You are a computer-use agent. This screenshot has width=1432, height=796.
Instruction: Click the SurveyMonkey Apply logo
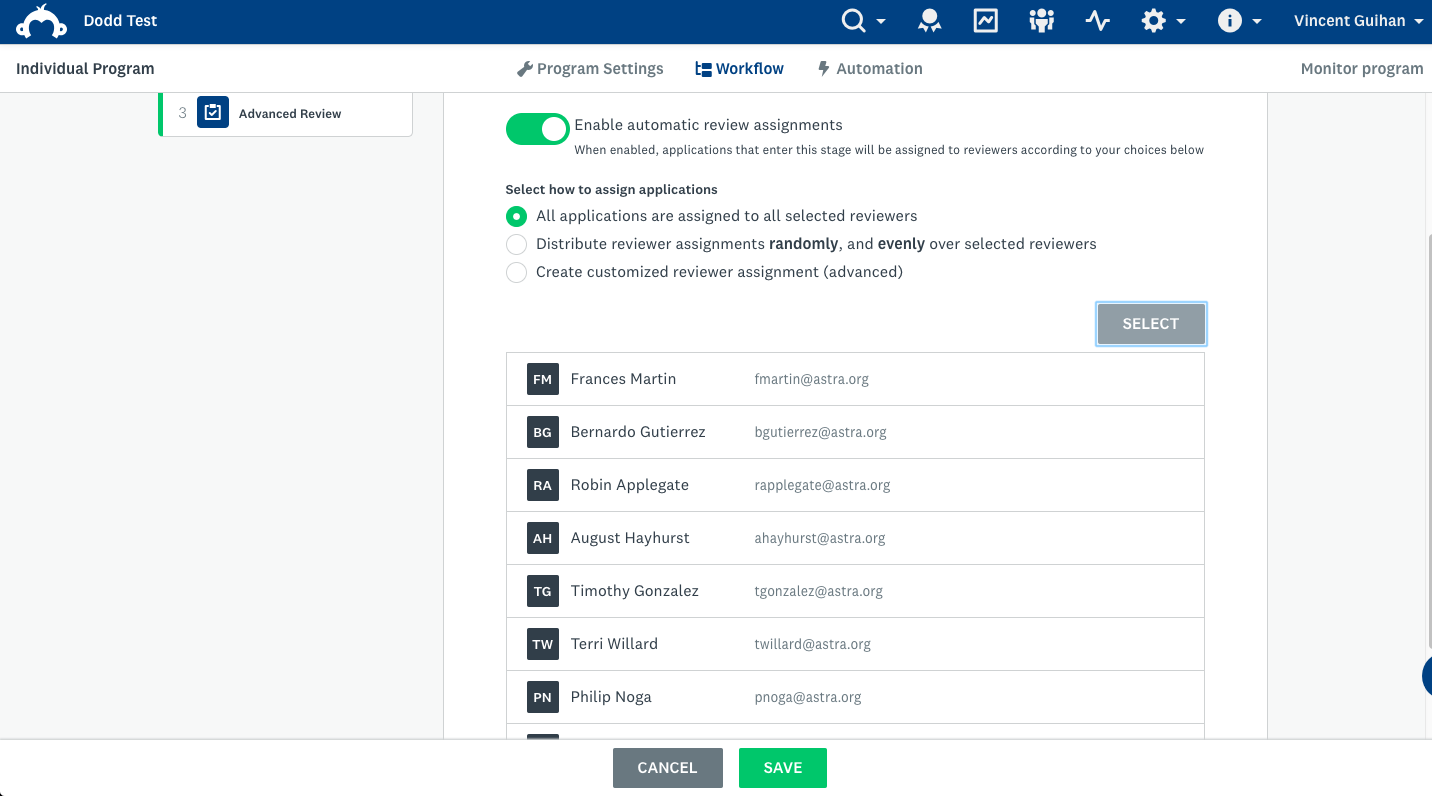(x=42, y=21)
